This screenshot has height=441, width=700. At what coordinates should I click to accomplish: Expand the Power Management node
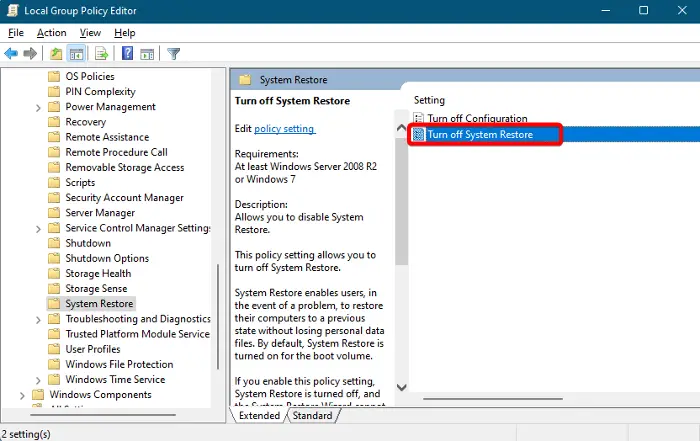pos(38,108)
